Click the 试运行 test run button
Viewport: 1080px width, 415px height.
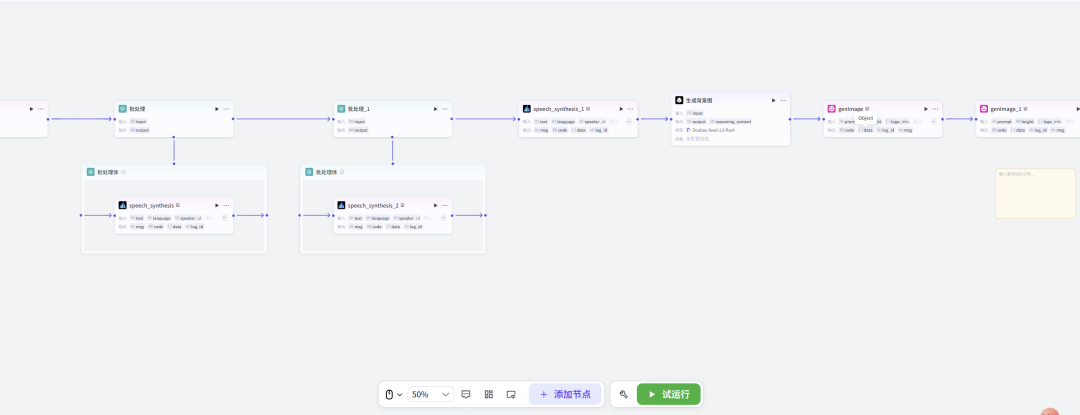[668, 394]
